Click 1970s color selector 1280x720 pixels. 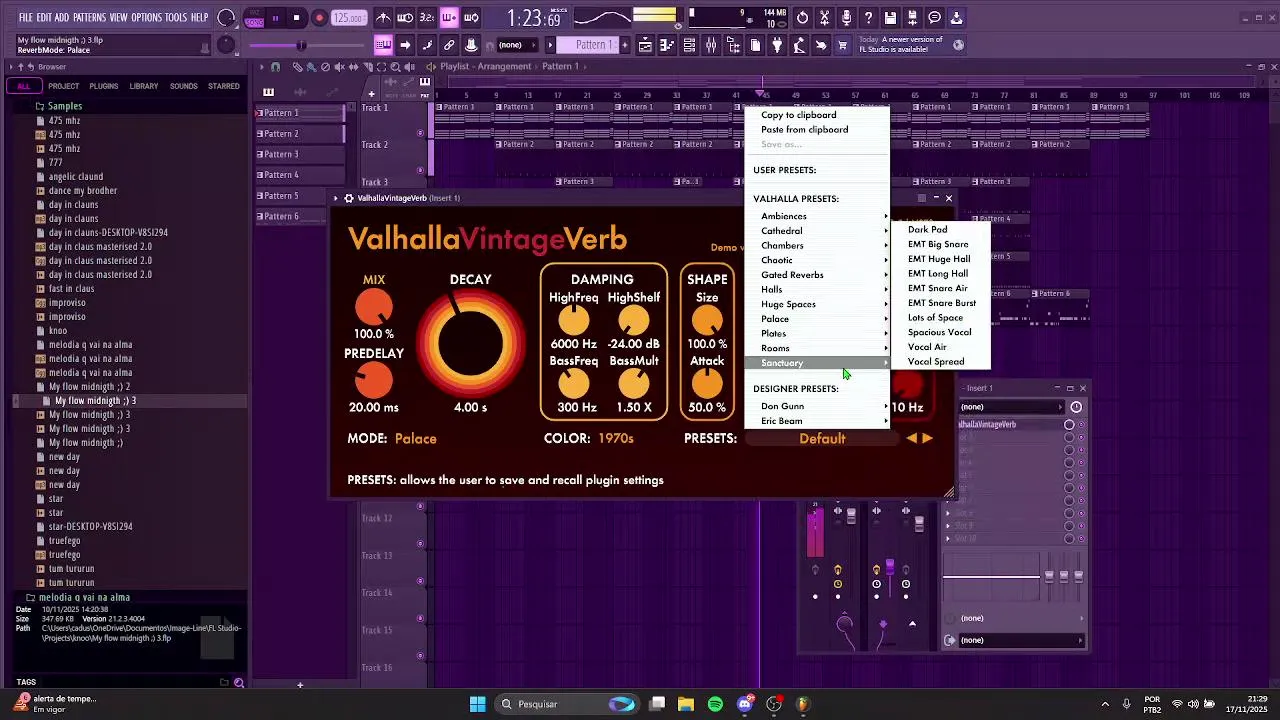[616, 438]
